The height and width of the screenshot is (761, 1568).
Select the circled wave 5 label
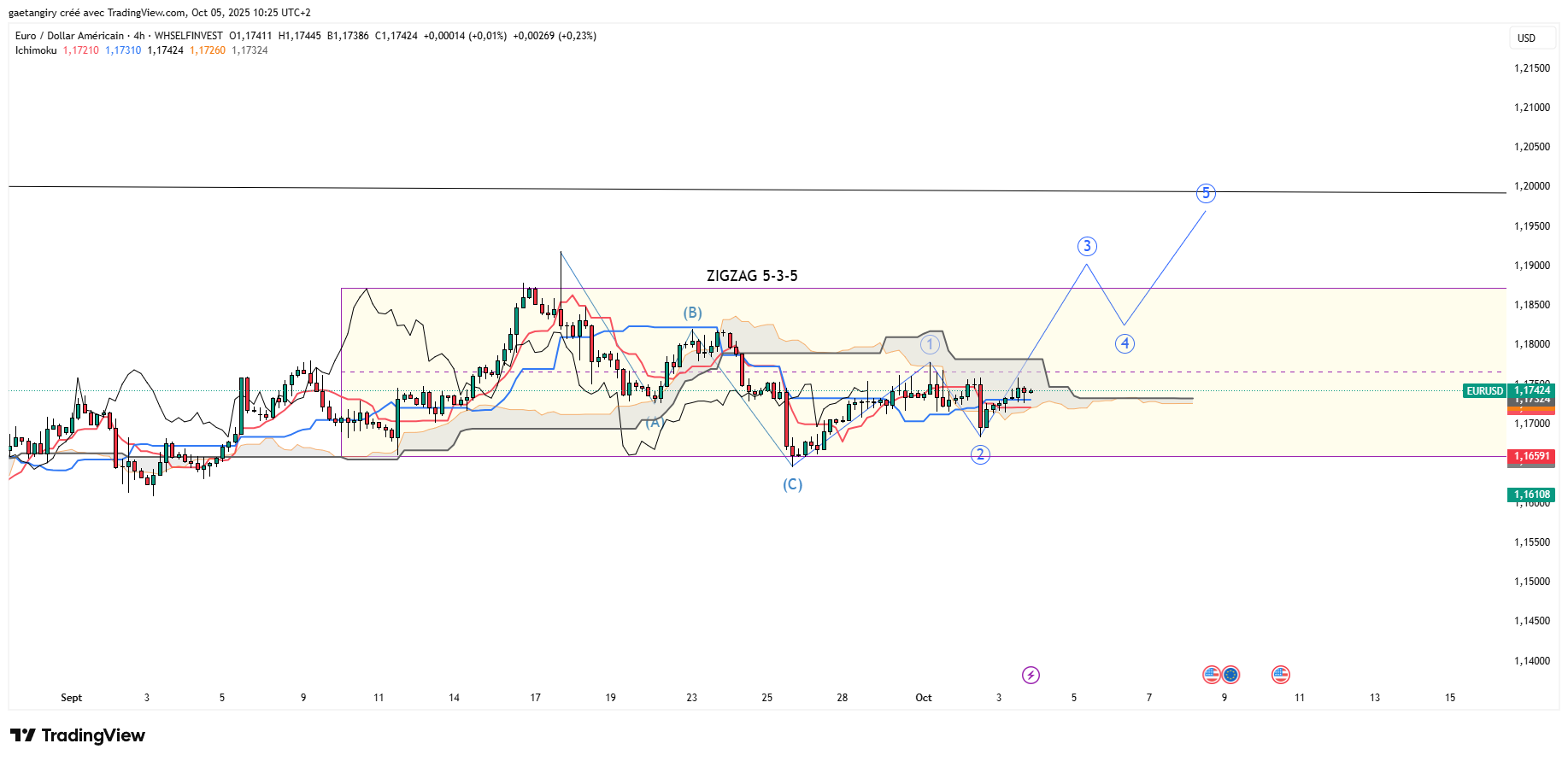click(x=1206, y=193)
